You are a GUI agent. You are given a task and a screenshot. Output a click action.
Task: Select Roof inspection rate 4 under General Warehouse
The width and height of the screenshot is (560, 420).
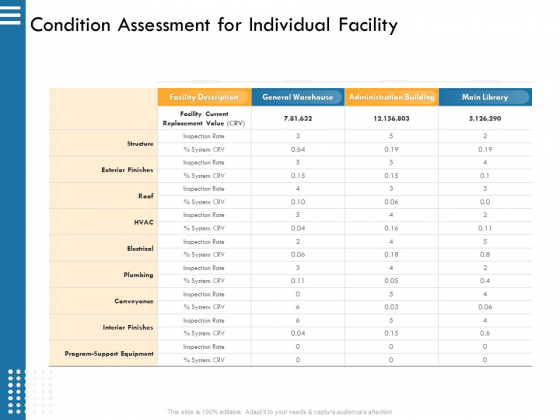tap(298, 189)
